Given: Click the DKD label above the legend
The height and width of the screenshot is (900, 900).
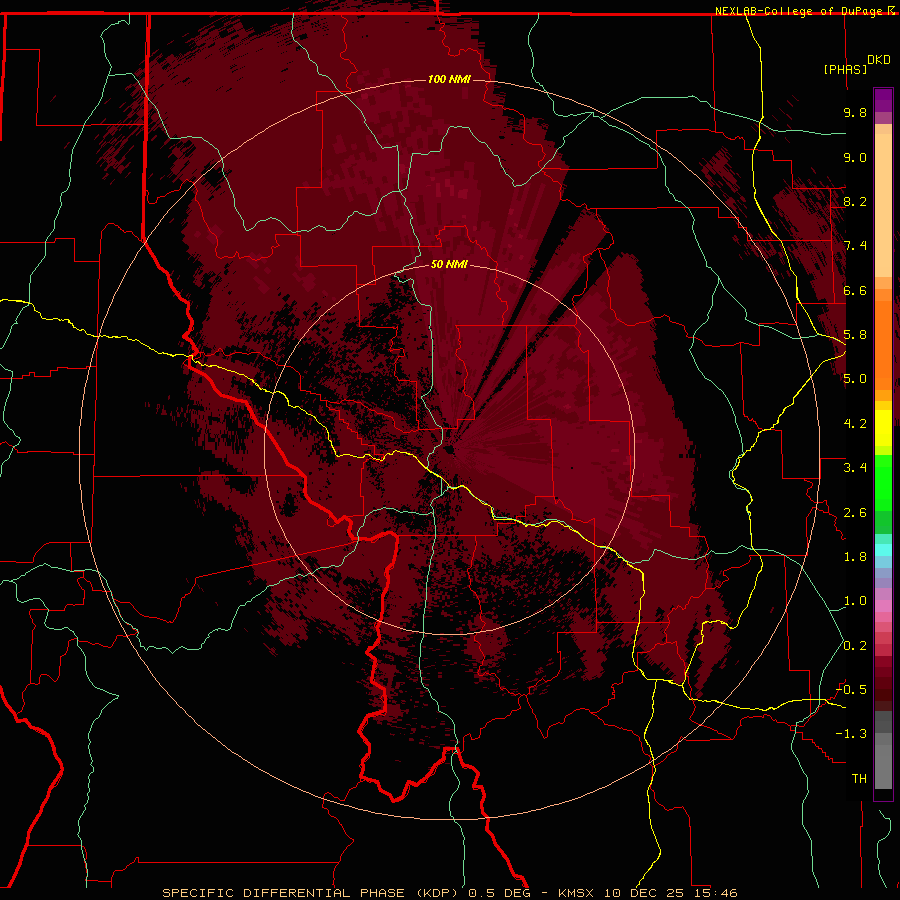Looking at the screenshot, I should point(878,60).
